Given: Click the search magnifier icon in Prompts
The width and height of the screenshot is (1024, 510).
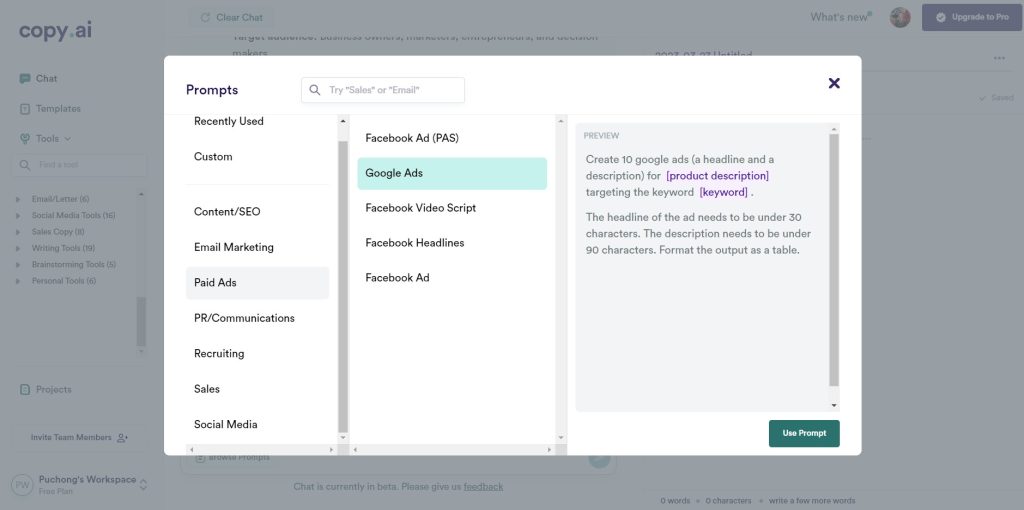Looking at the screenshot, I should tap(315, 90).
